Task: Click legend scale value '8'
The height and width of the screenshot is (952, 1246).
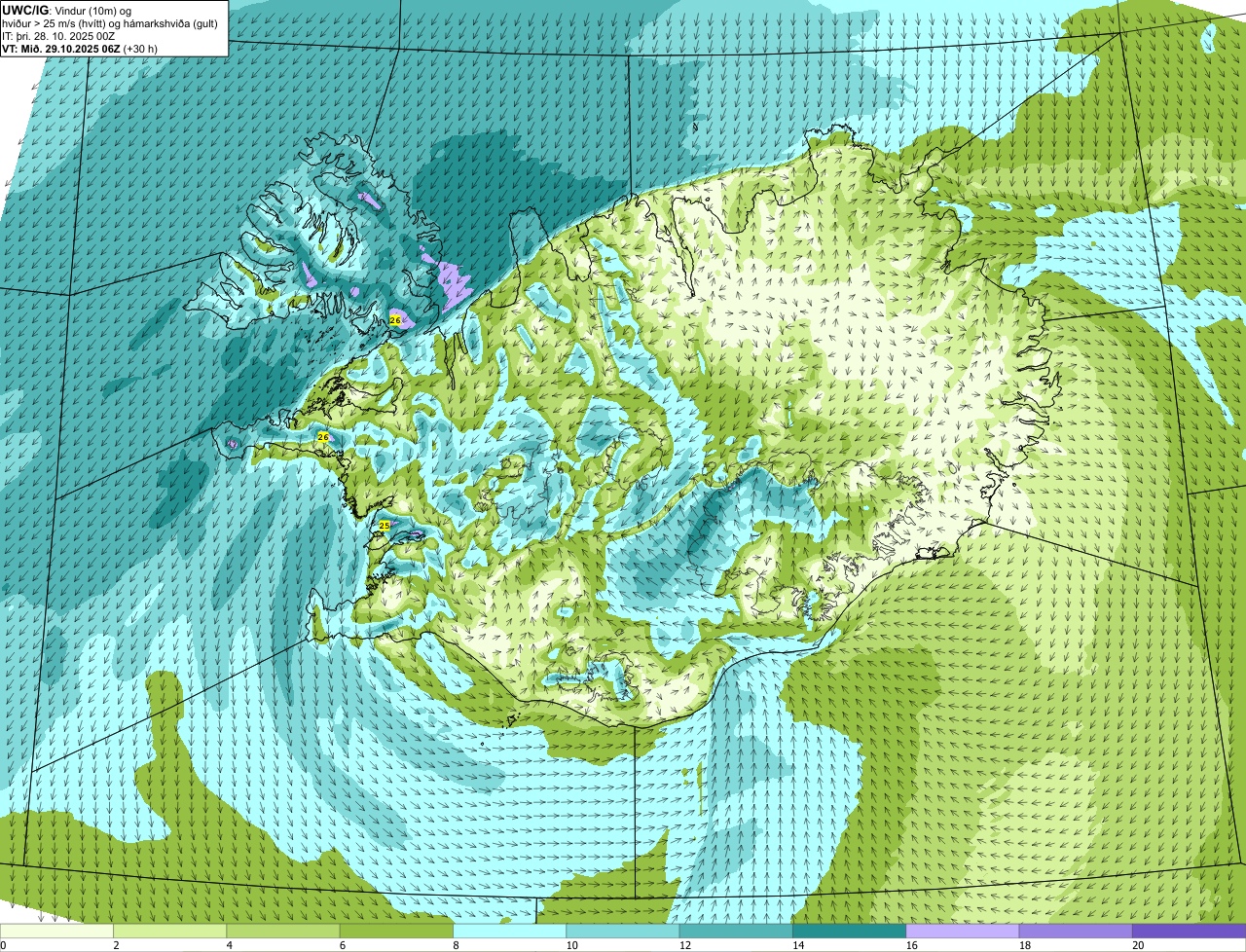Action: tap(456, 945)
